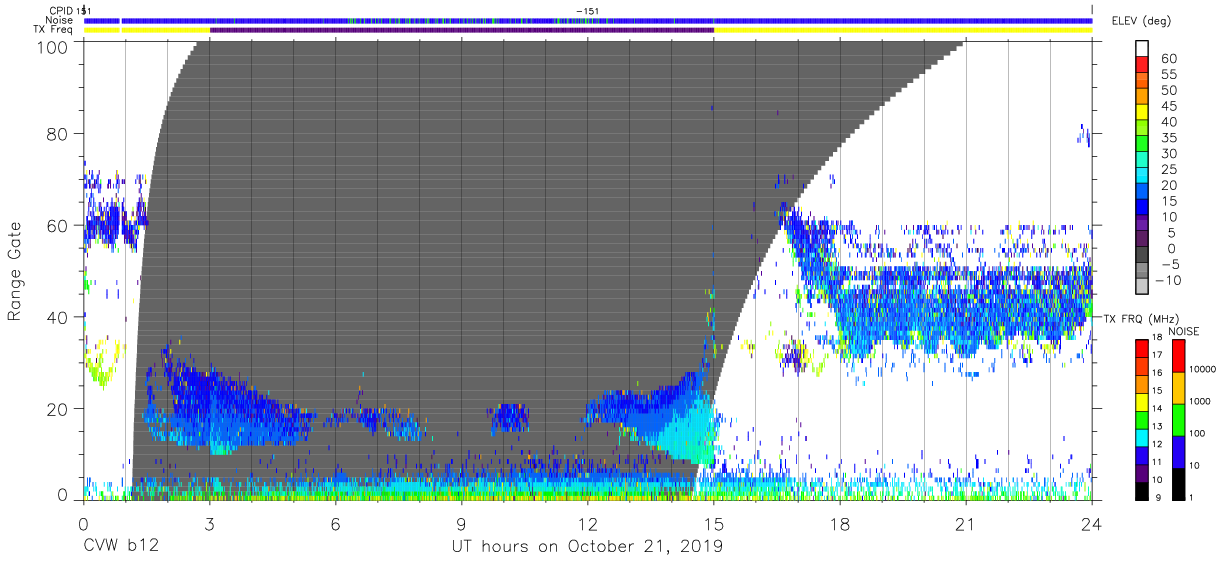Click the 'ELEV (deg)' color bar title

(1142, 21)
